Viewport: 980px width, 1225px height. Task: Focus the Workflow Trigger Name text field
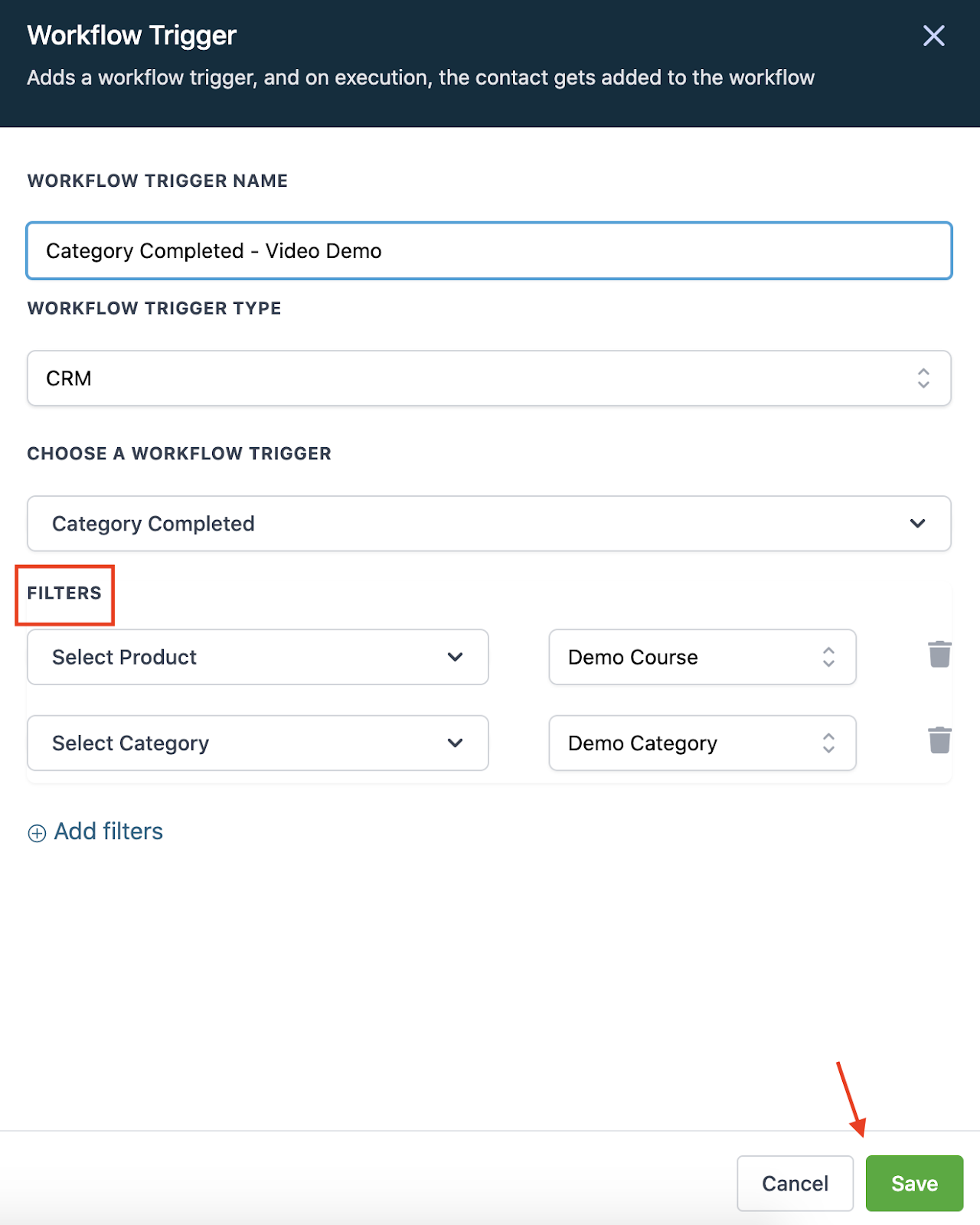489,251
